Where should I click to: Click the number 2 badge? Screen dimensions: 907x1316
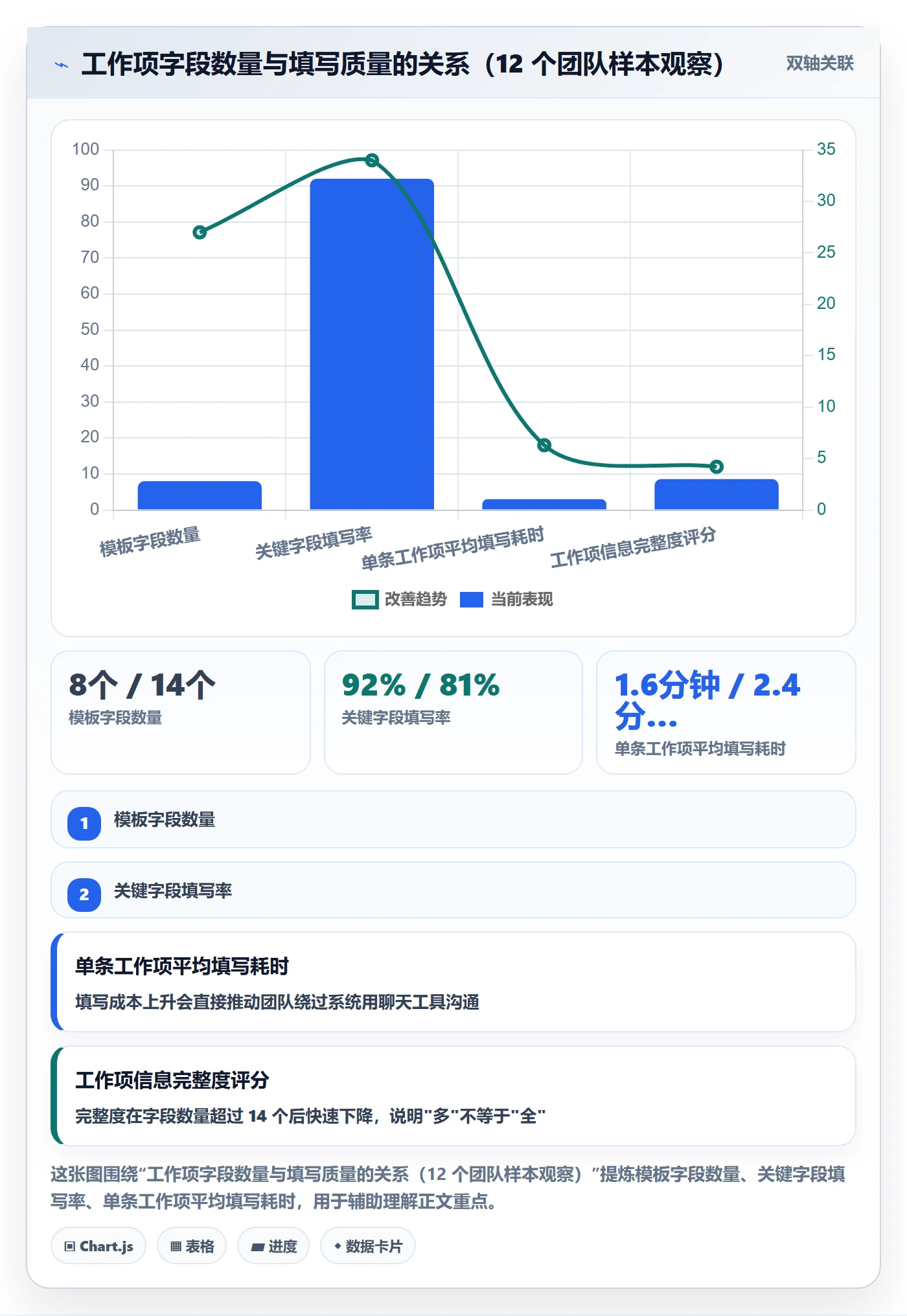click(x=84, y=894)
